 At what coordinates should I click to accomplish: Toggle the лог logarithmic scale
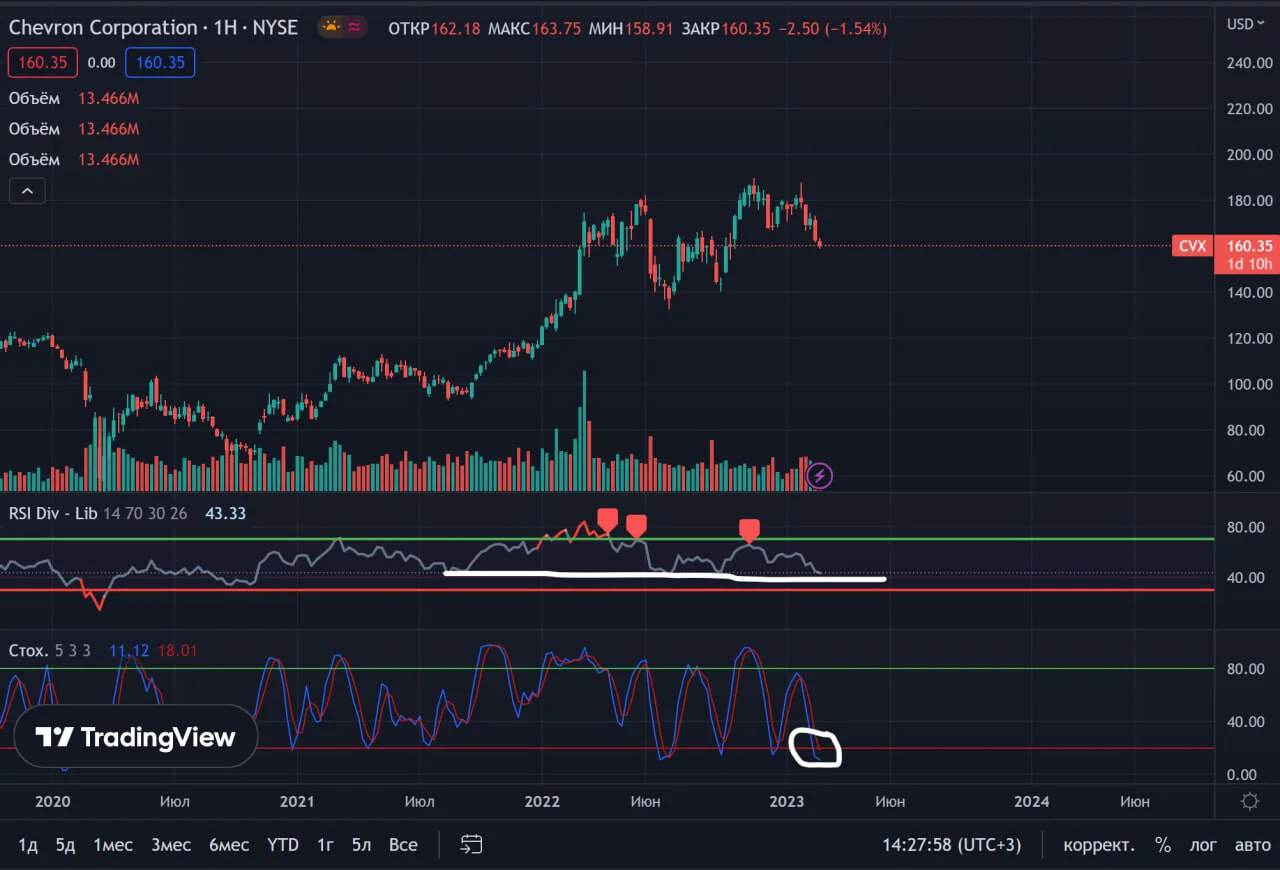pos(1203,845)
